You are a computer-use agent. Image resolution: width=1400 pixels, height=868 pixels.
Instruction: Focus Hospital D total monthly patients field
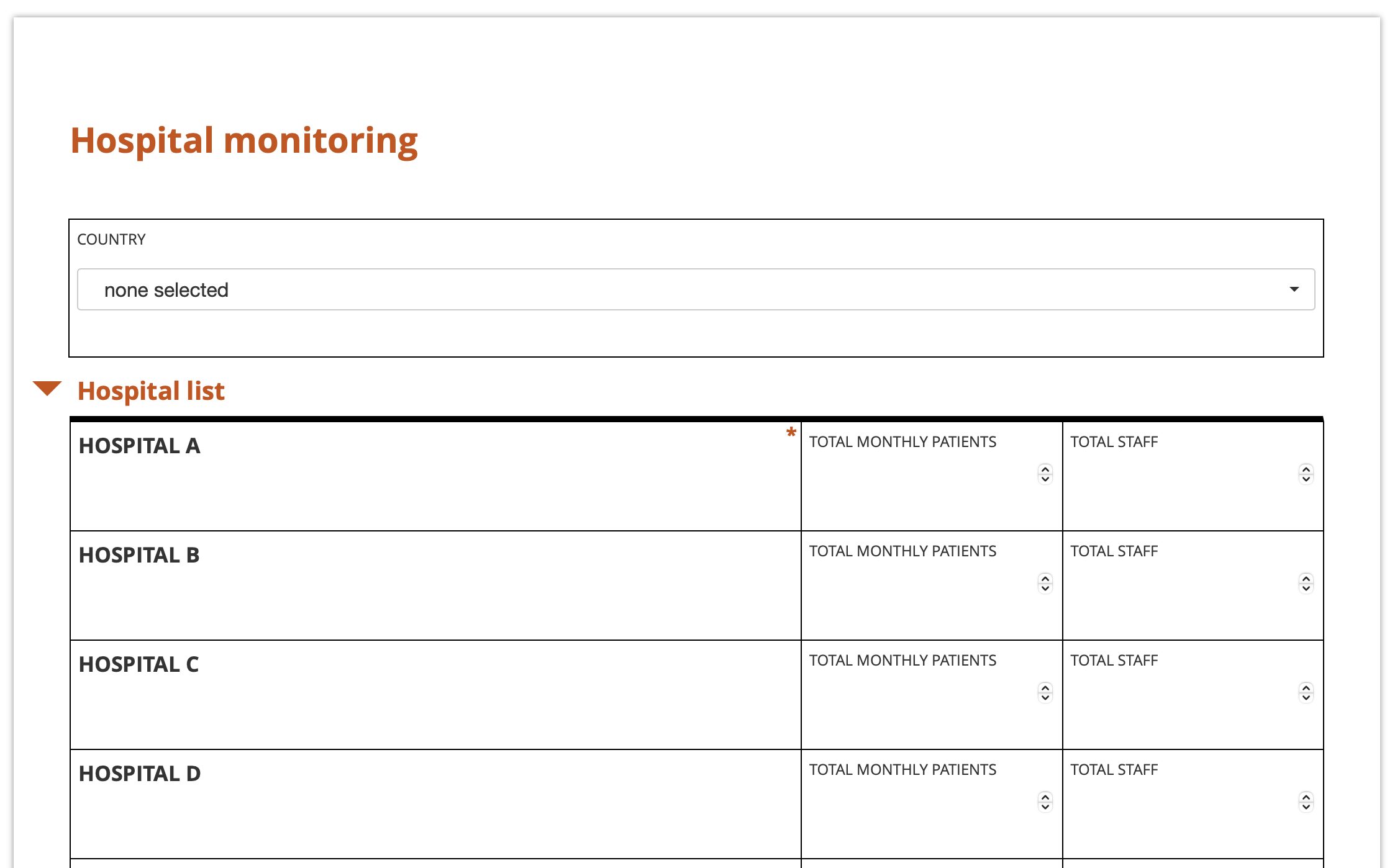pyautogui.click(x=919, y=802)
